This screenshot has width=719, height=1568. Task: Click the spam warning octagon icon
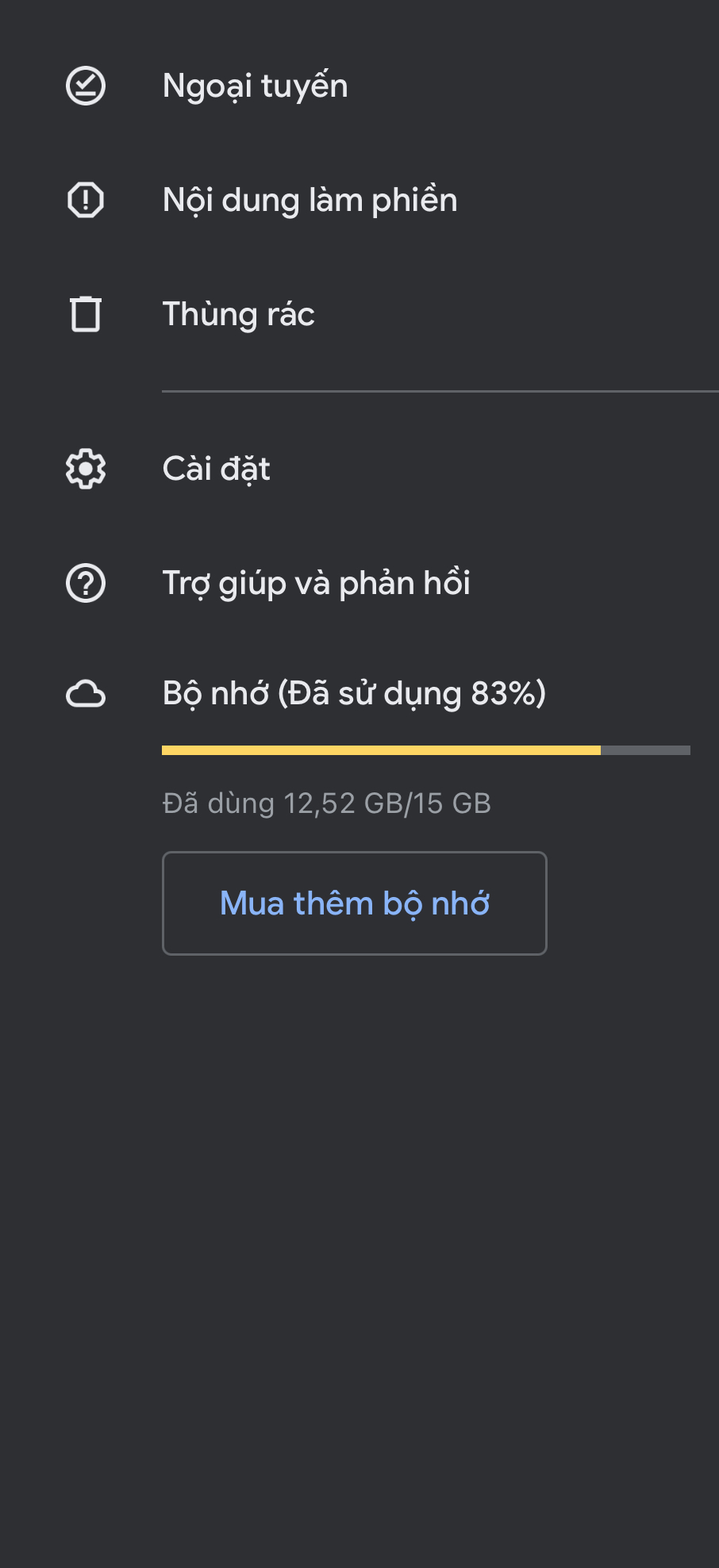point(86,200)
